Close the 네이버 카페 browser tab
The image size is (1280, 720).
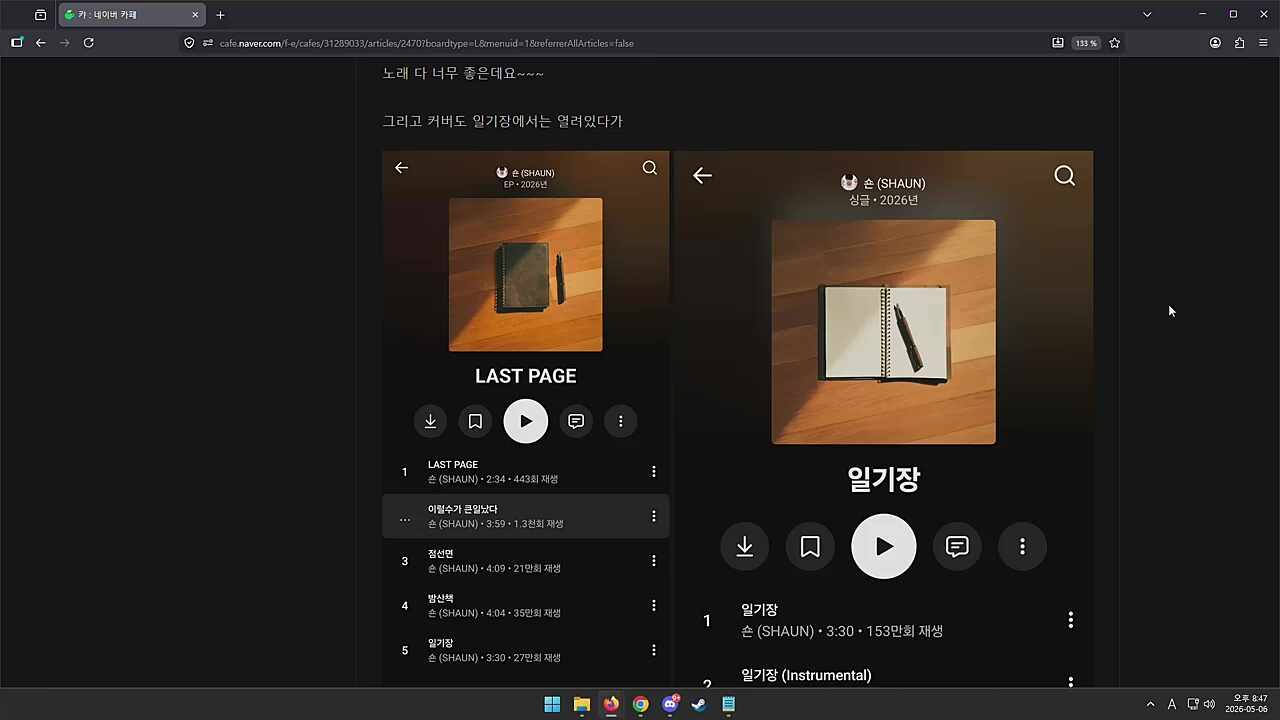[x=195, y=15]
